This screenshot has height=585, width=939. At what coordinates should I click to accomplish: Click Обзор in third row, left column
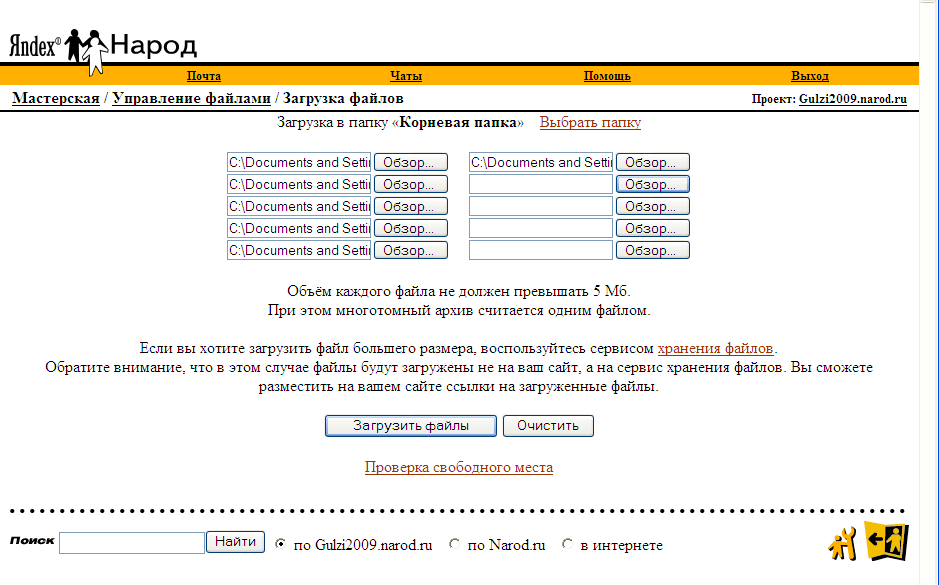pyautogui.click(x=411, y=206)
